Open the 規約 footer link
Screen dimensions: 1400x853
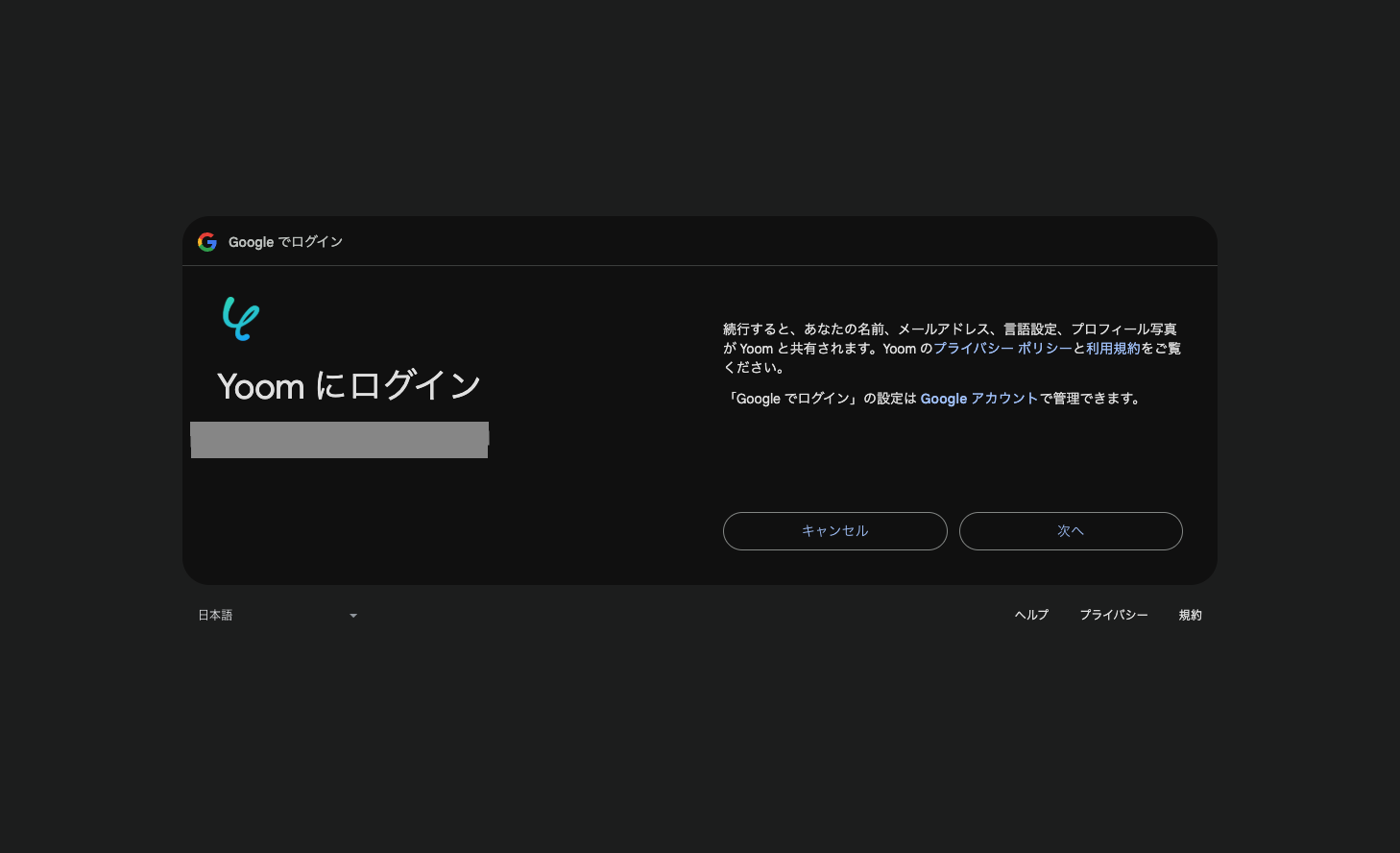(x=1191, y=616)
